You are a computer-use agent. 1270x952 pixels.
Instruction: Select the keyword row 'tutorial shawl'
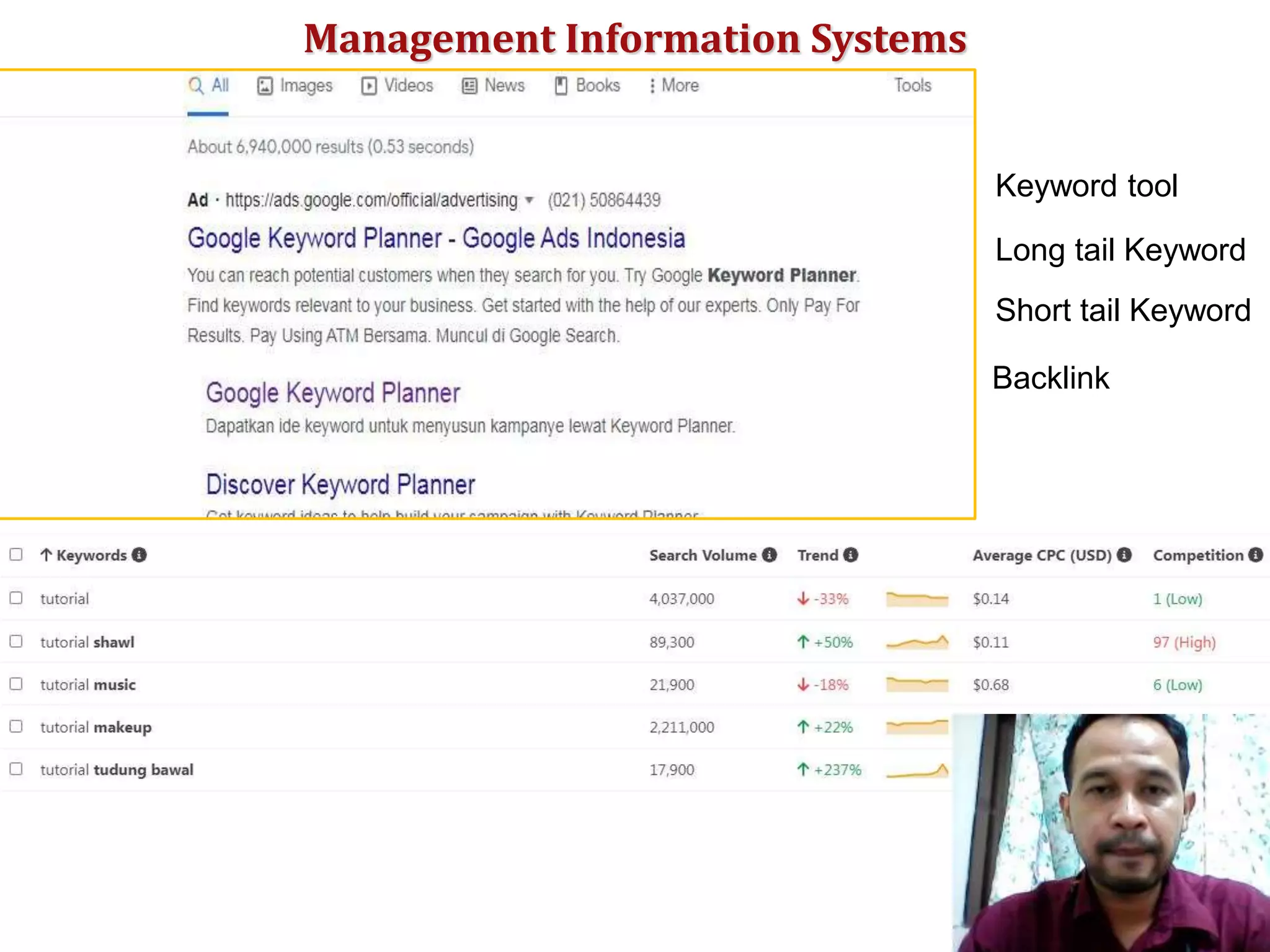coord(635,642)
